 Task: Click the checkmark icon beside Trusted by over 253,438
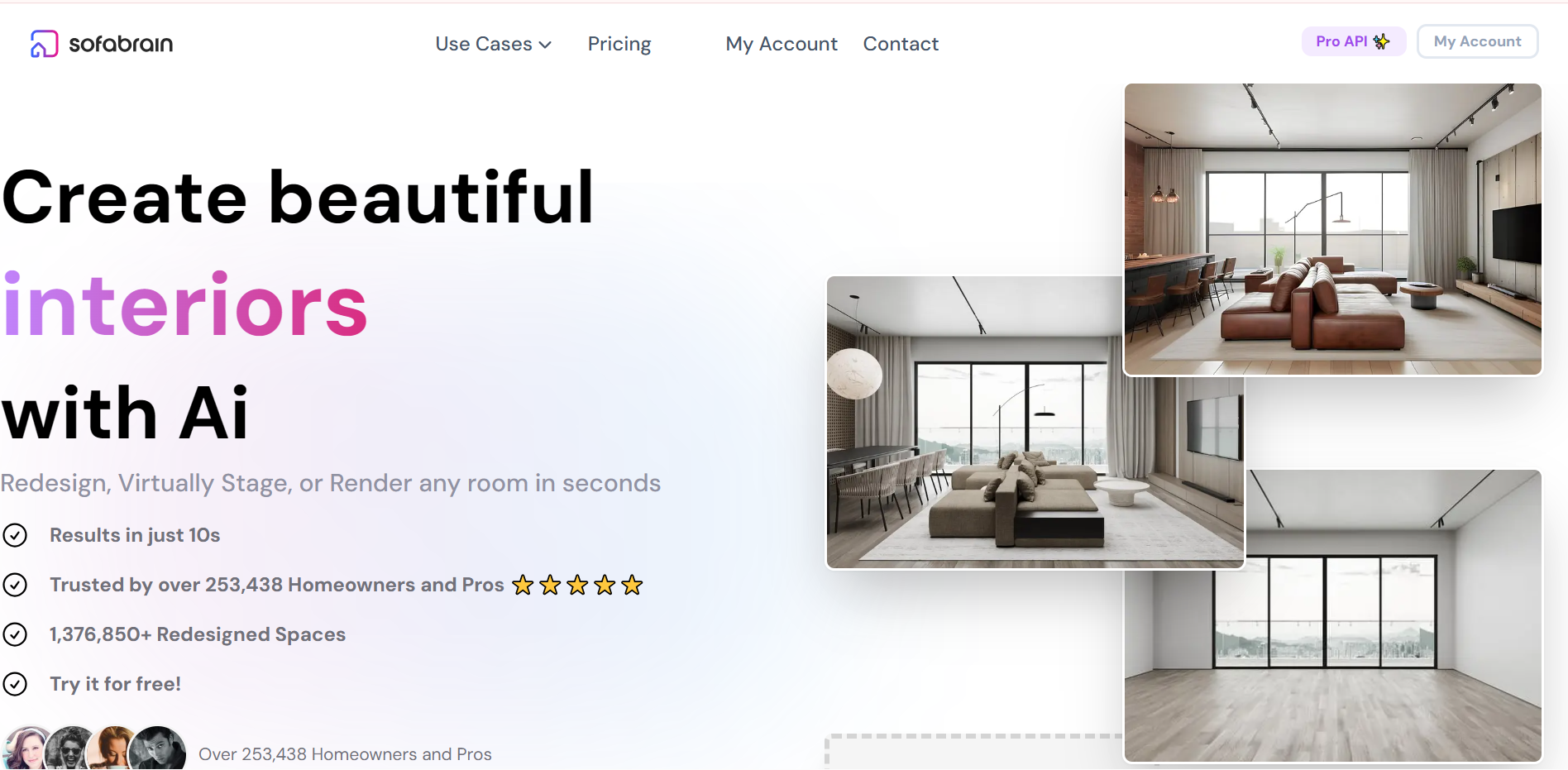click(15, 585)
